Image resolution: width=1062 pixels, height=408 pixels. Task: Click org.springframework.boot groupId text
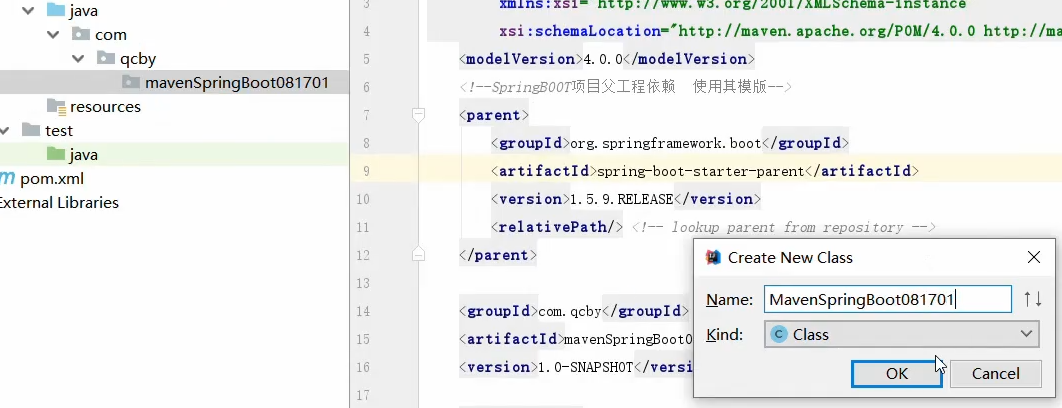point(666,143)
